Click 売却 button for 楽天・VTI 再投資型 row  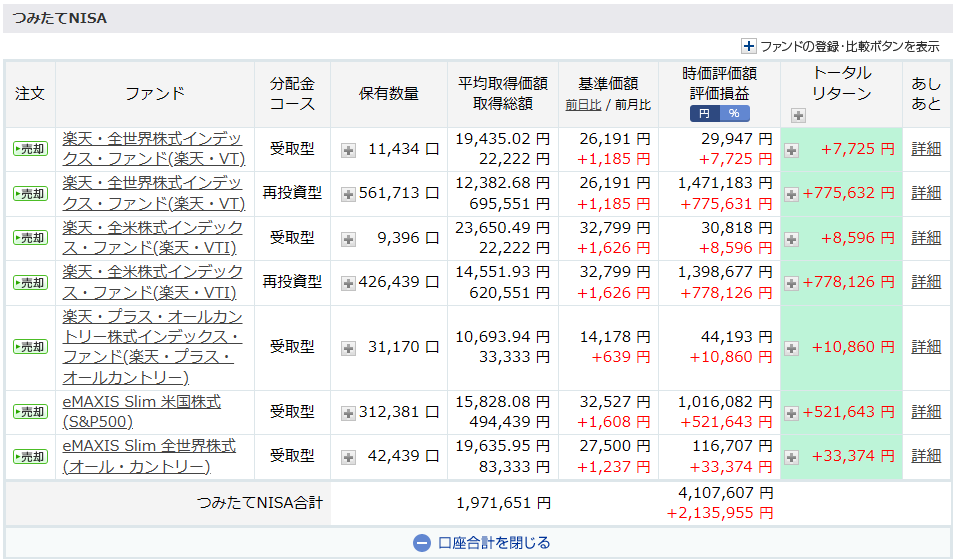(x=30, y=283)
